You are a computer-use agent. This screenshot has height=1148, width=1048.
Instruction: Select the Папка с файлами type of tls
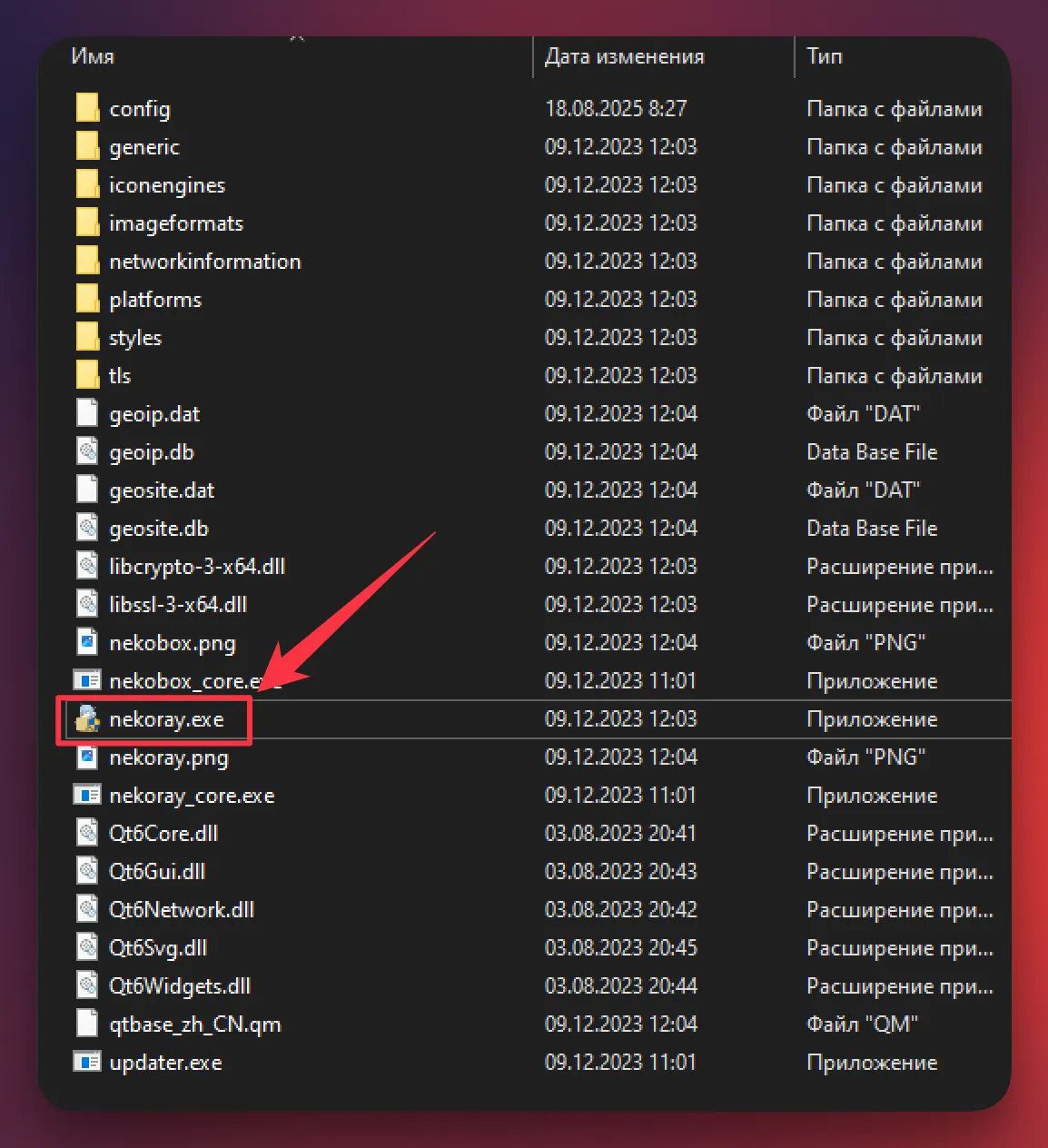[895, 375]
